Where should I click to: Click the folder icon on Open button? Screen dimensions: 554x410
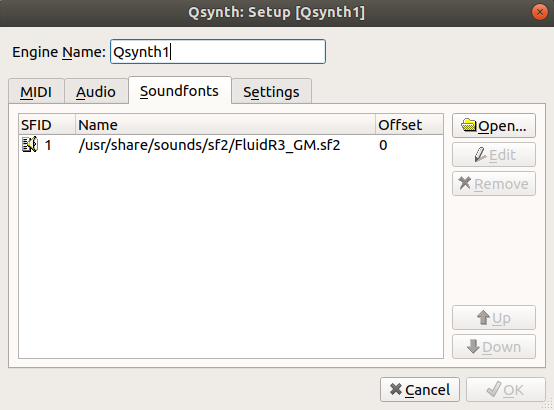click(x=469, y=125)
